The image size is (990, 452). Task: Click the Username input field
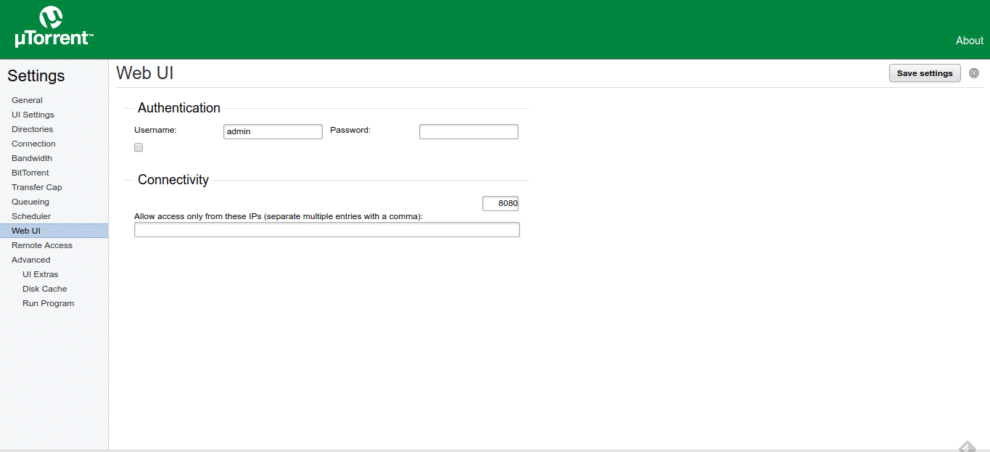(273, 131)
